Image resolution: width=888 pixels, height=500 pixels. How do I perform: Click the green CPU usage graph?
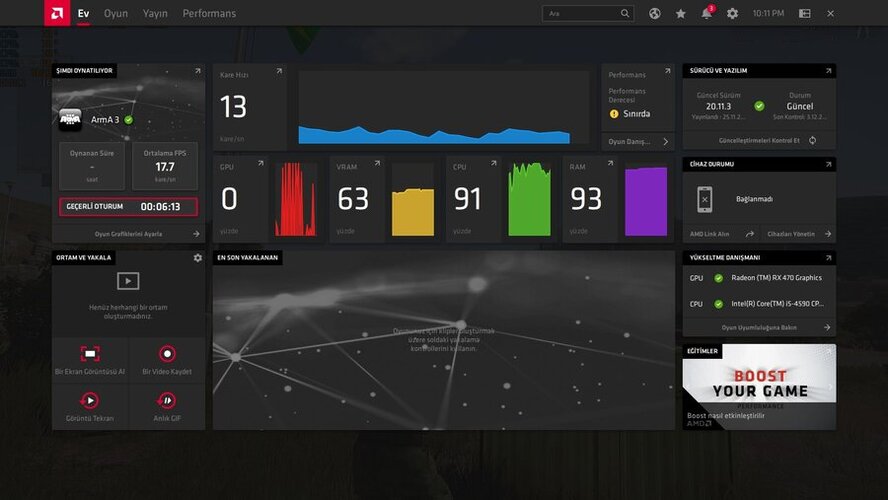point(530,199)
